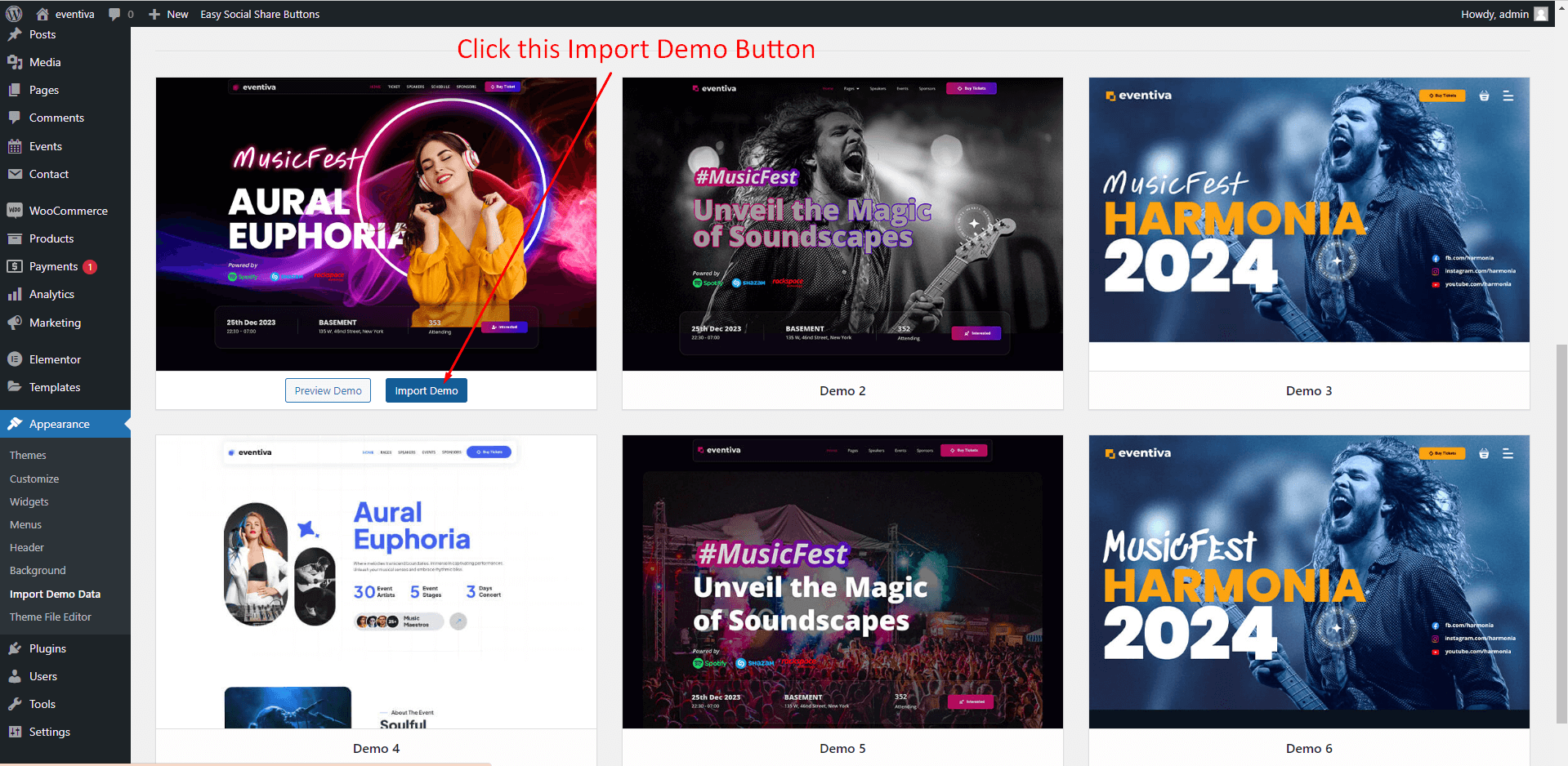Image resolution: width=1568 pixels, height=766 pixels.
Task: Open the eventiva site home icon
Action: tap(42, 14)
